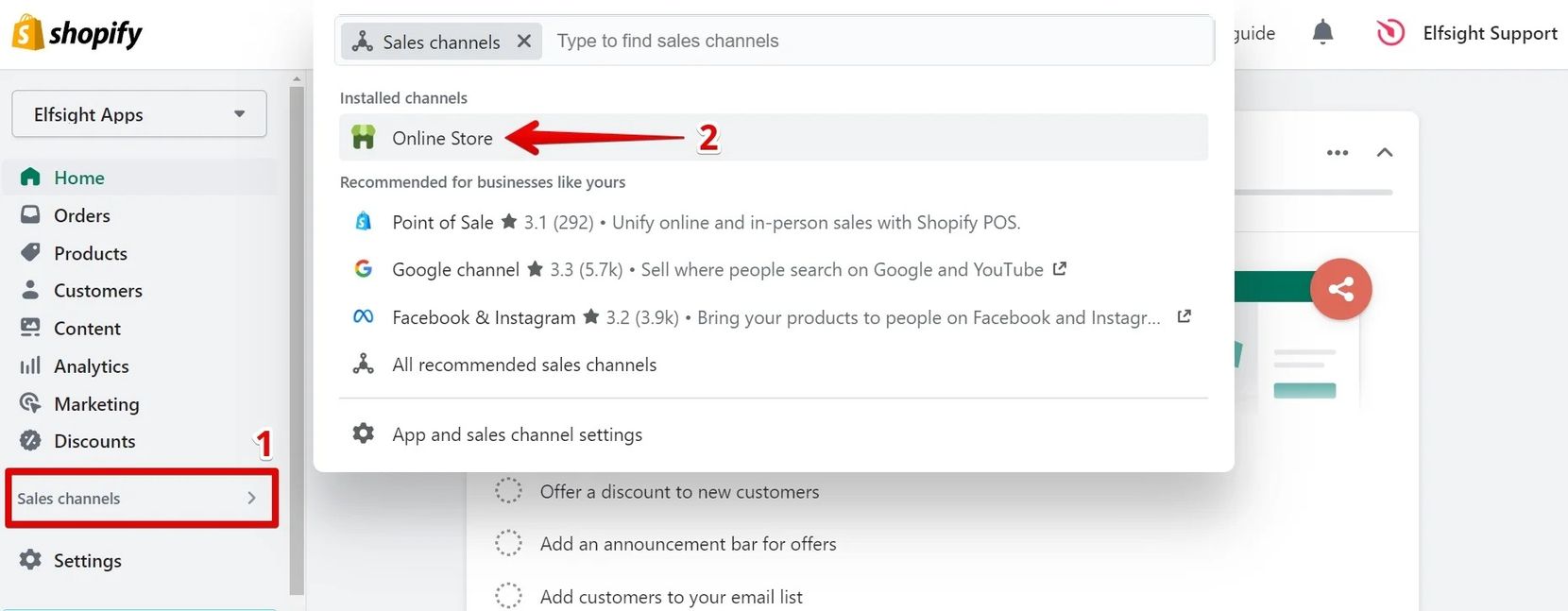Click the Settings gear in sidebar

[x=31, y=560]
